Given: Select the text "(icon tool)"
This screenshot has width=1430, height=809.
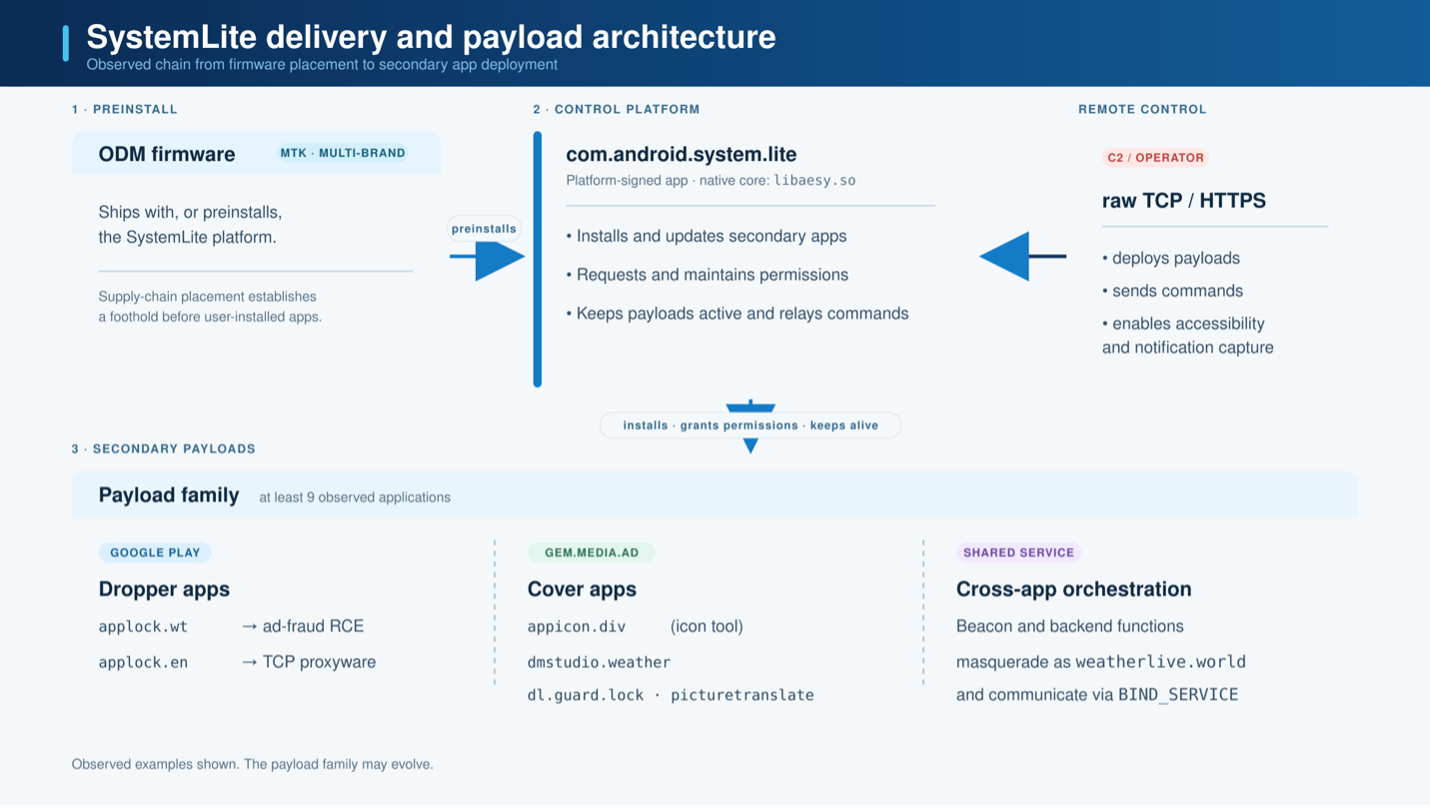Looking at the screenshot, I should pyautogui.click(x=706, y=626).
